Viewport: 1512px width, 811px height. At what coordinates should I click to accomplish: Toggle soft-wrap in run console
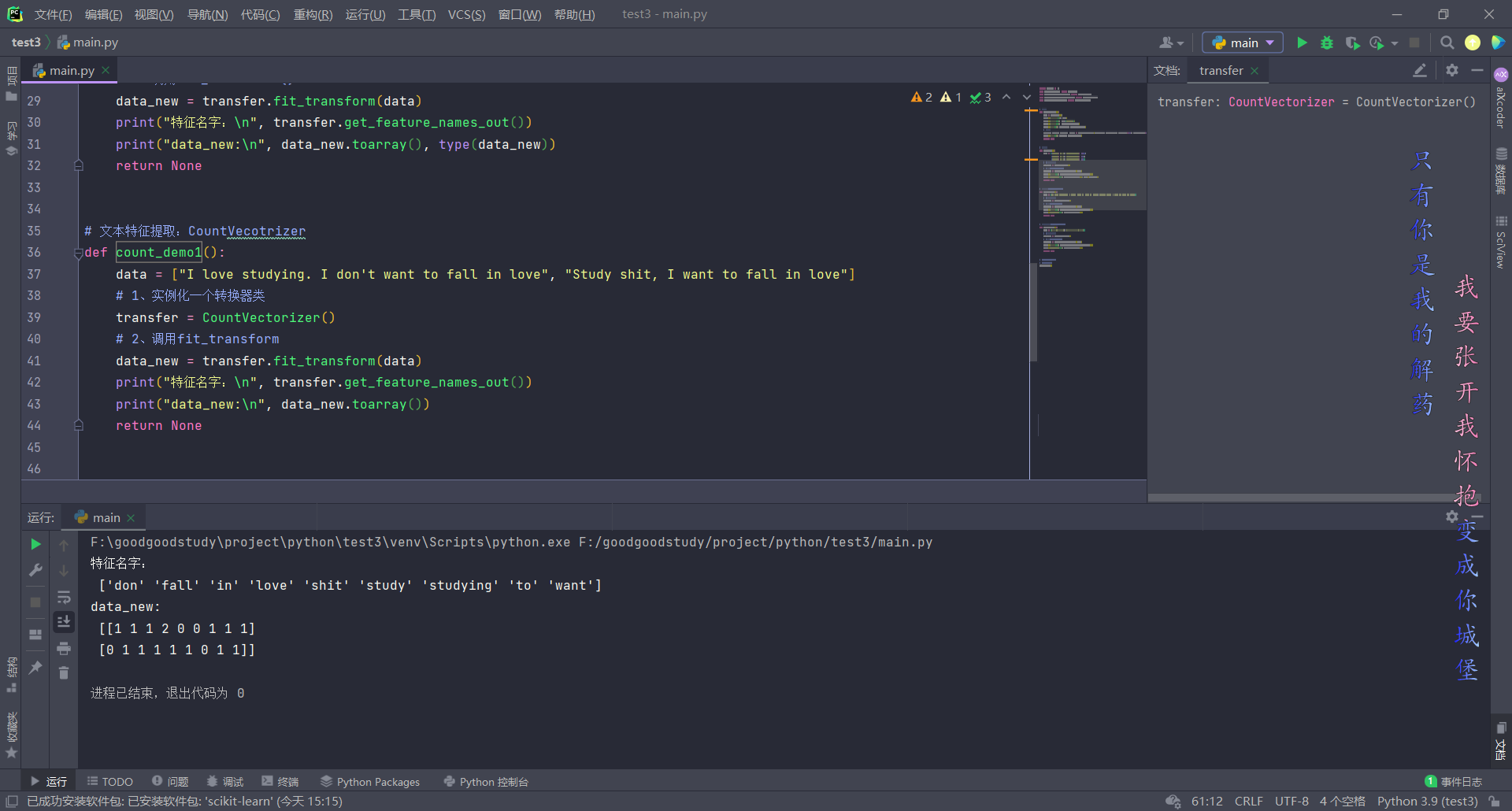(64, 597)
